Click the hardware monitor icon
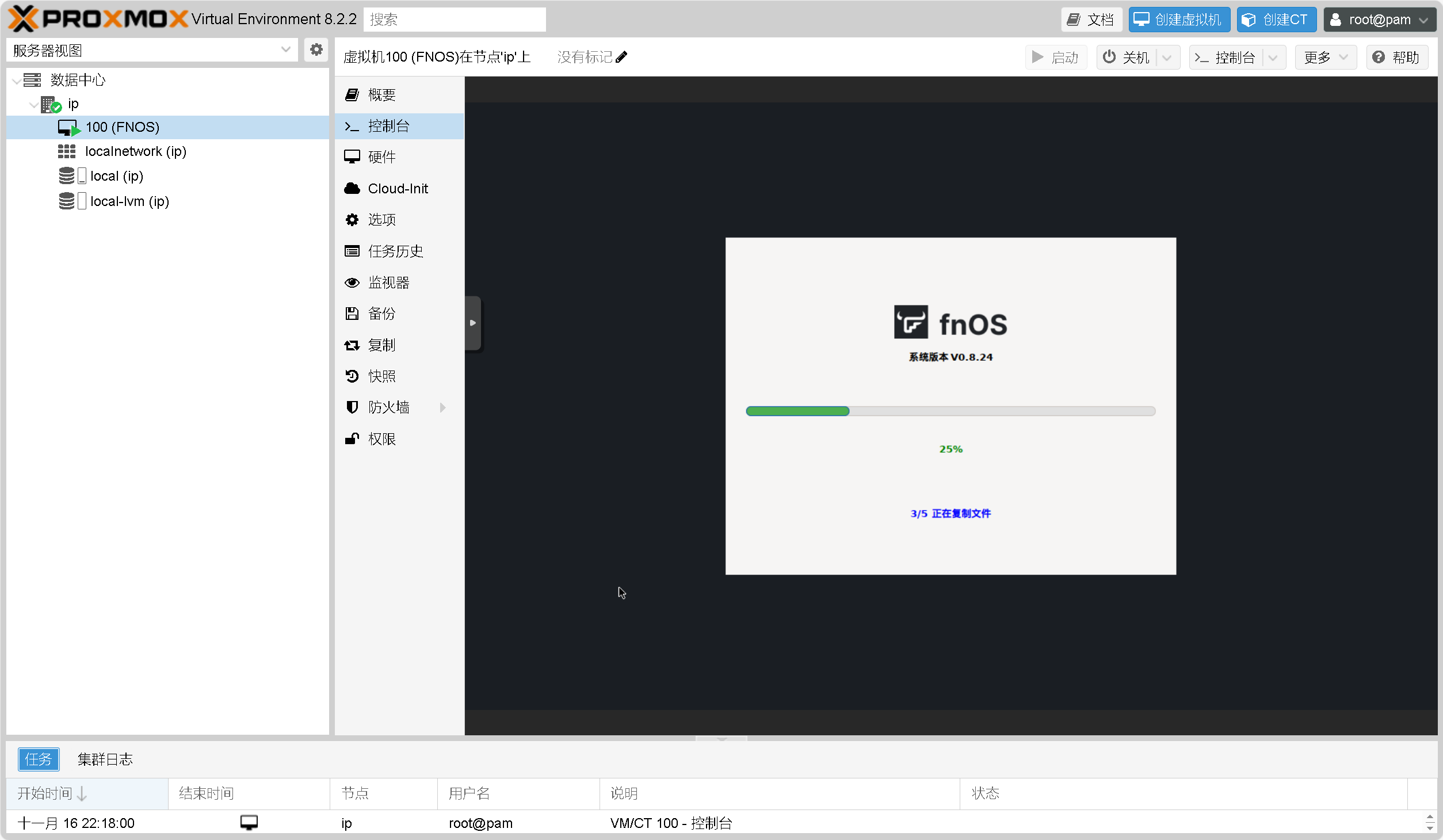This screenshot has height=840, width=1443. click(x=352, y=157)
